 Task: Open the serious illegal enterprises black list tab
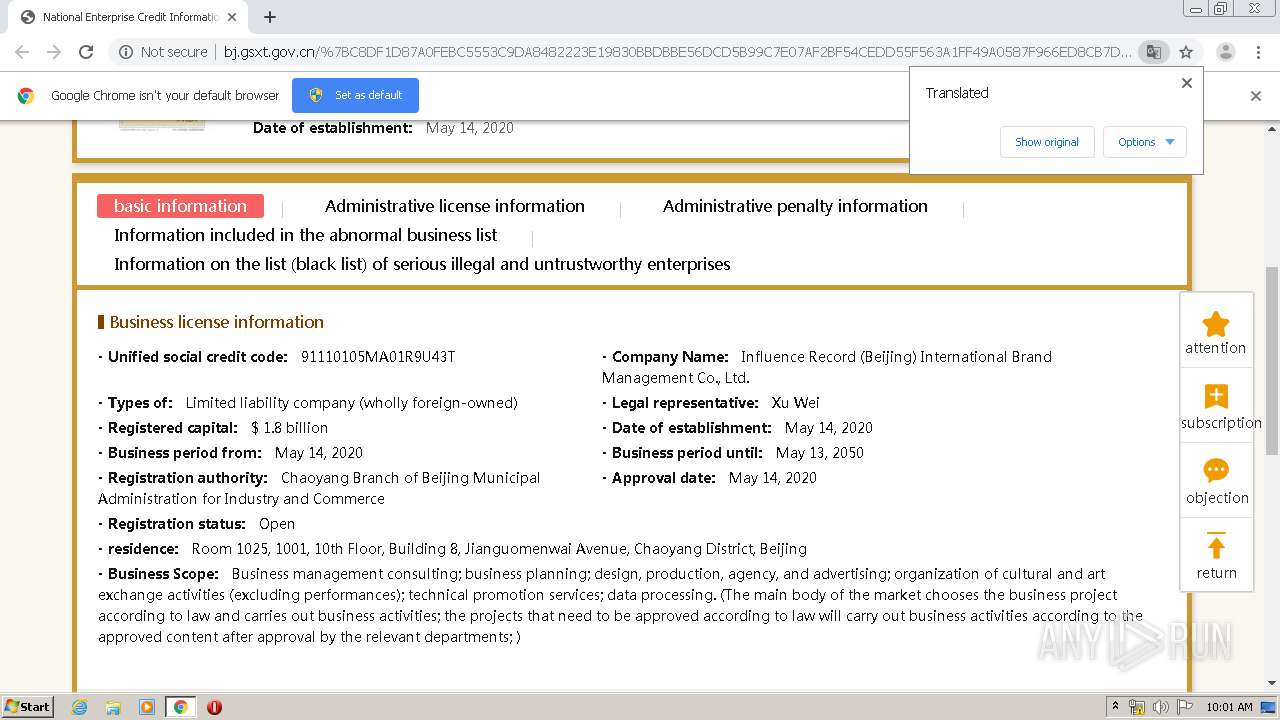(x=422, y=264)
